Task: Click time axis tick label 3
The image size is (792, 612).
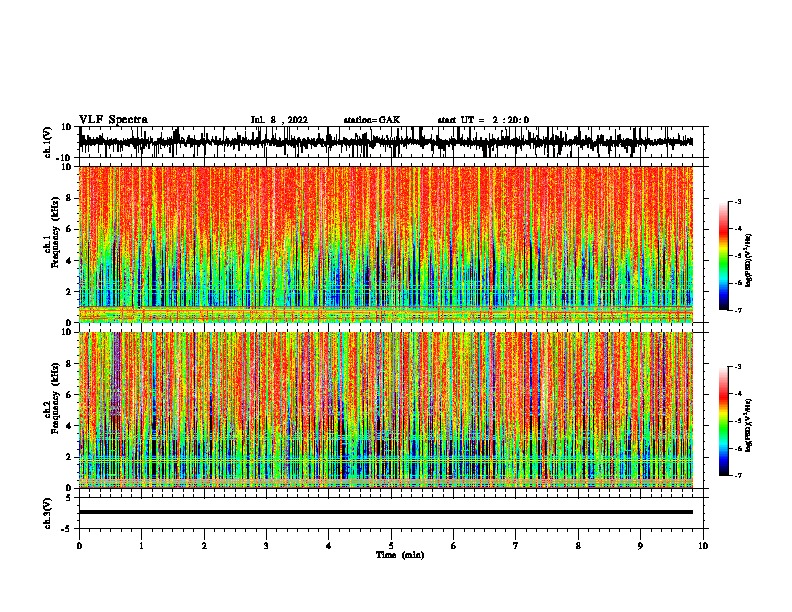Action: click(x=266, y=546)
